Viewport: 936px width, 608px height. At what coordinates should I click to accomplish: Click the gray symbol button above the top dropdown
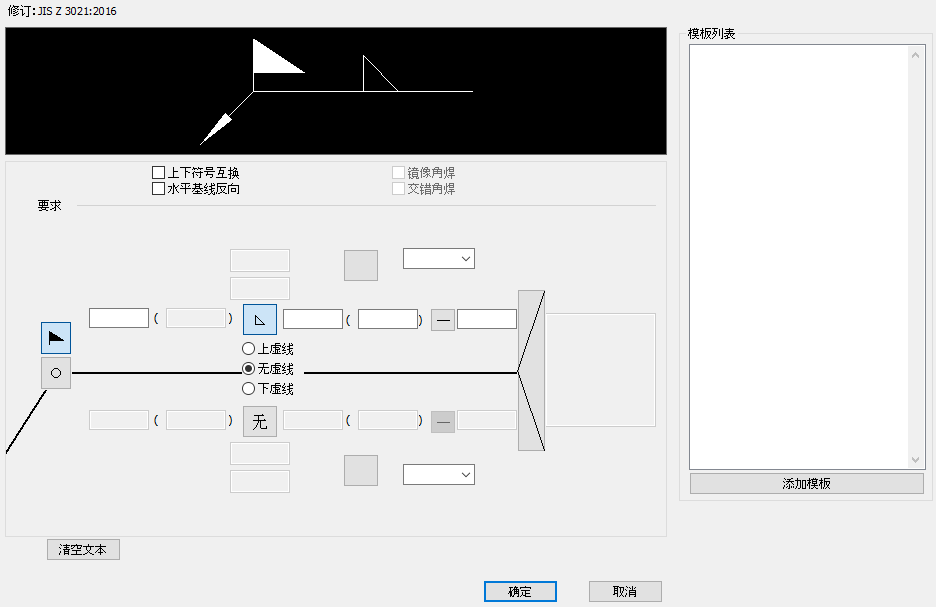pyautogui.click(x=360, y=265)
